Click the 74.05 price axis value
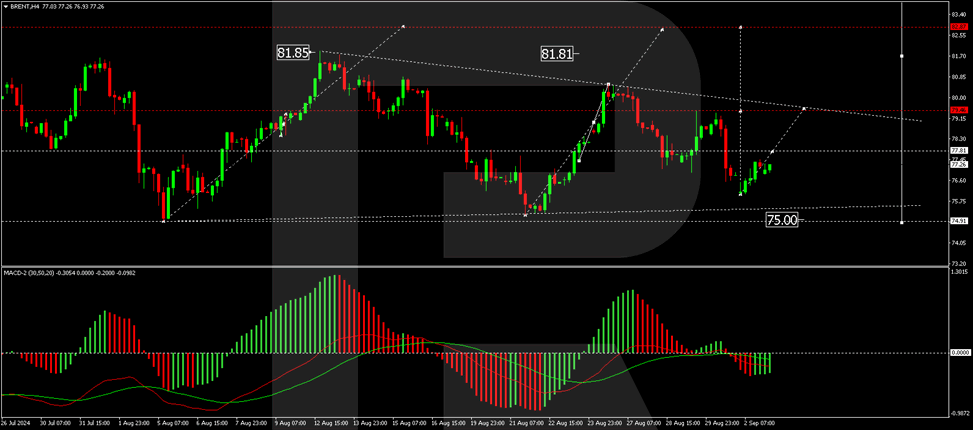The image size is (973, 430). (x=959, y=243)
